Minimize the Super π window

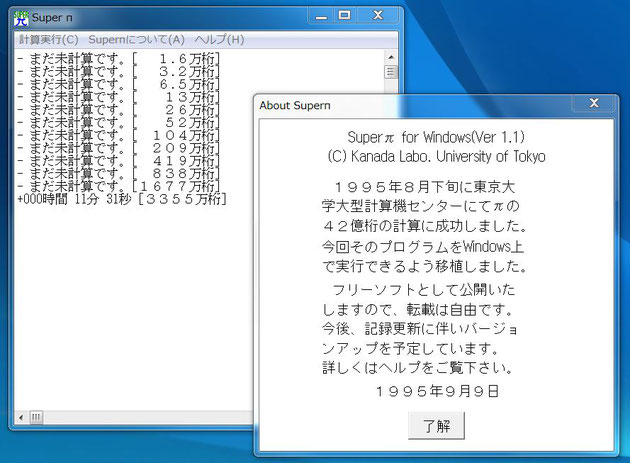click(321, 16)
